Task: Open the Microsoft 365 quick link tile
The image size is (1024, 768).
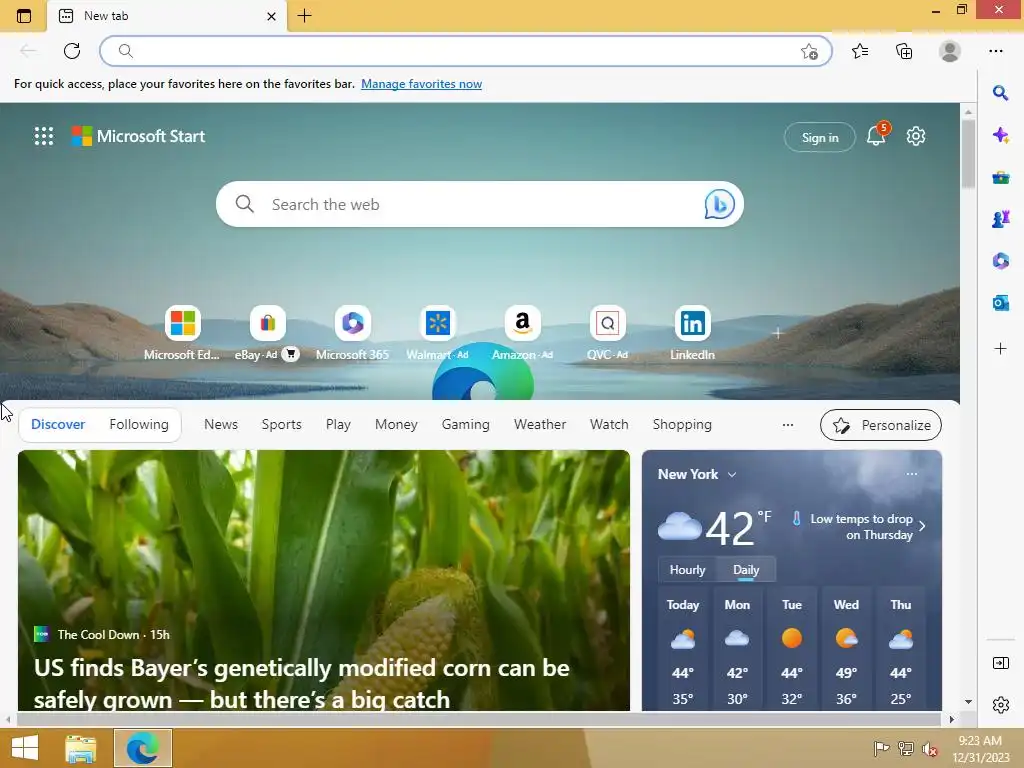Action: click(x=352, y=332)
